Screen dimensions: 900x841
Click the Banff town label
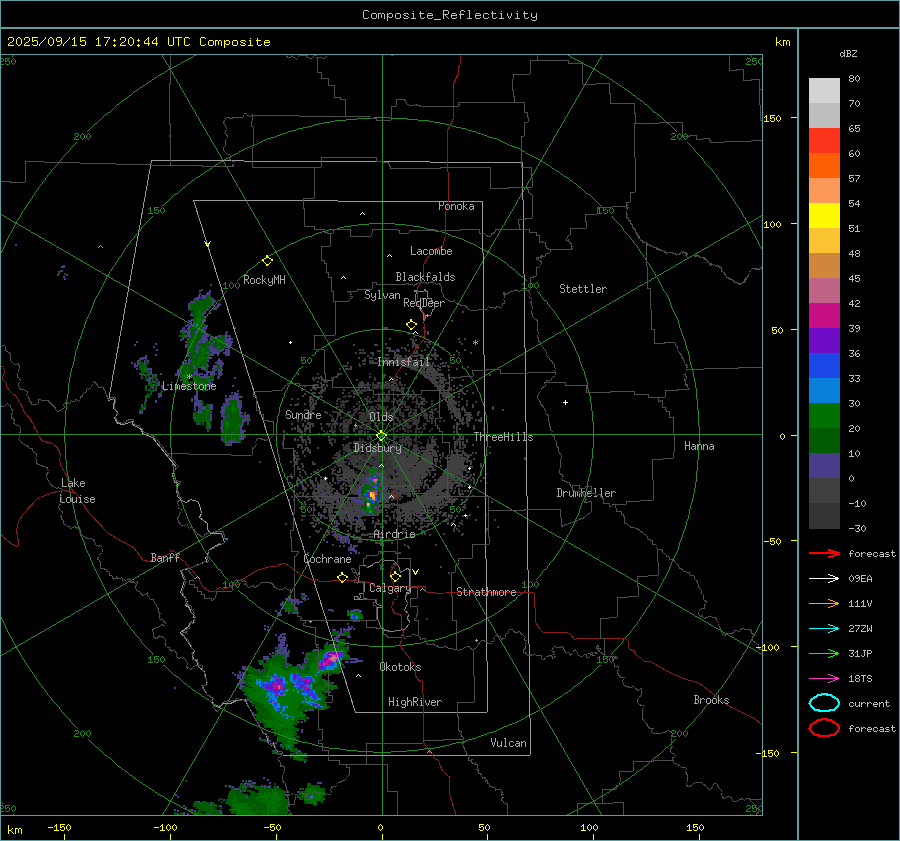(x=165, y=558)
